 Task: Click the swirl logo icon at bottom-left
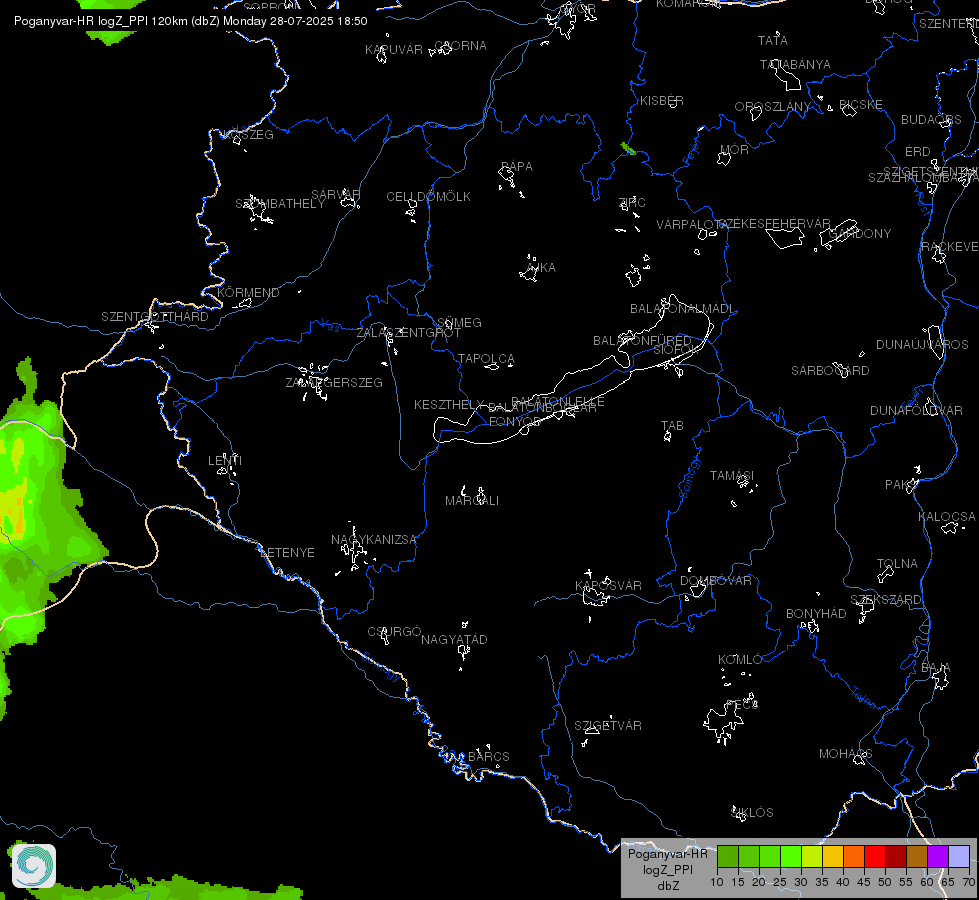coord(34,865)
